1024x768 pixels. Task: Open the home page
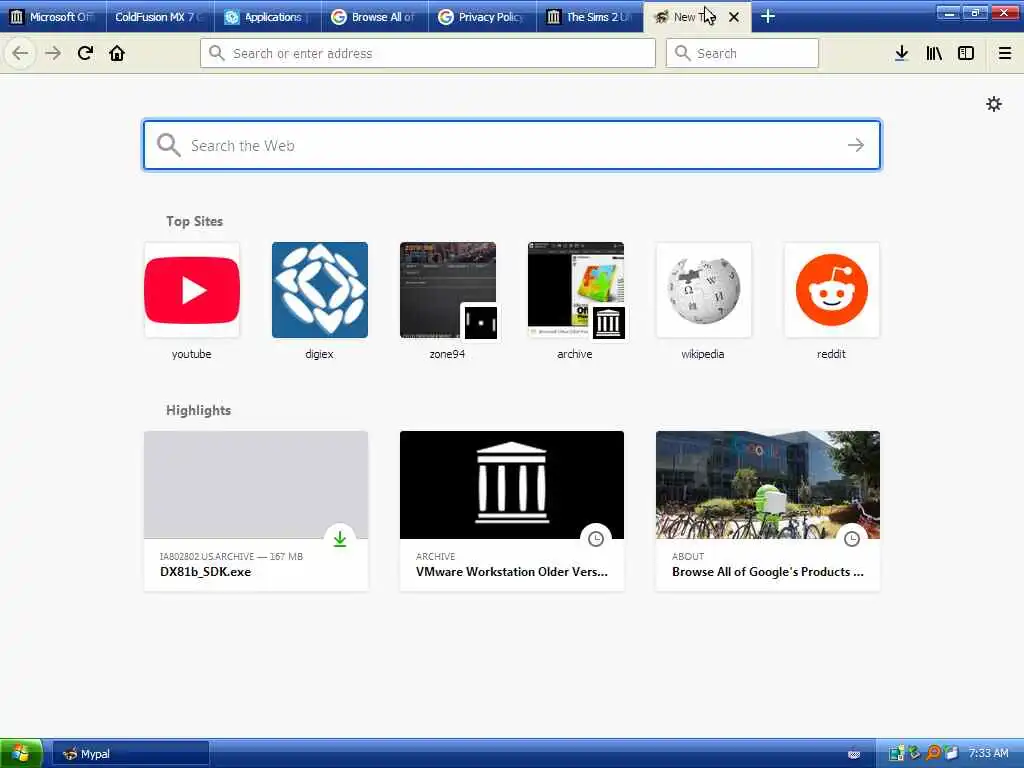117,53
